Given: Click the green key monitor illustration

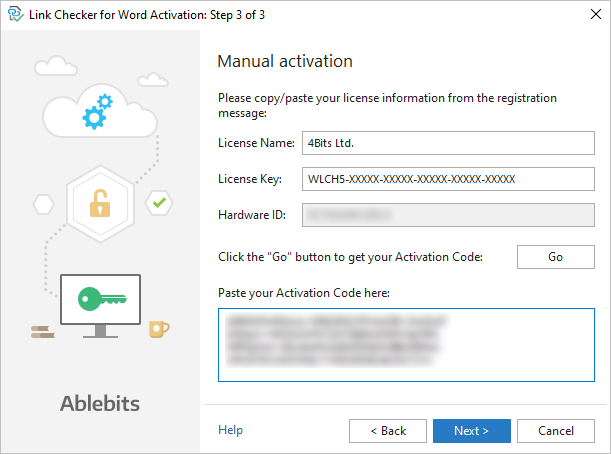Looking at the screenshot, I should pyautogui.click(x=101, y=306).
